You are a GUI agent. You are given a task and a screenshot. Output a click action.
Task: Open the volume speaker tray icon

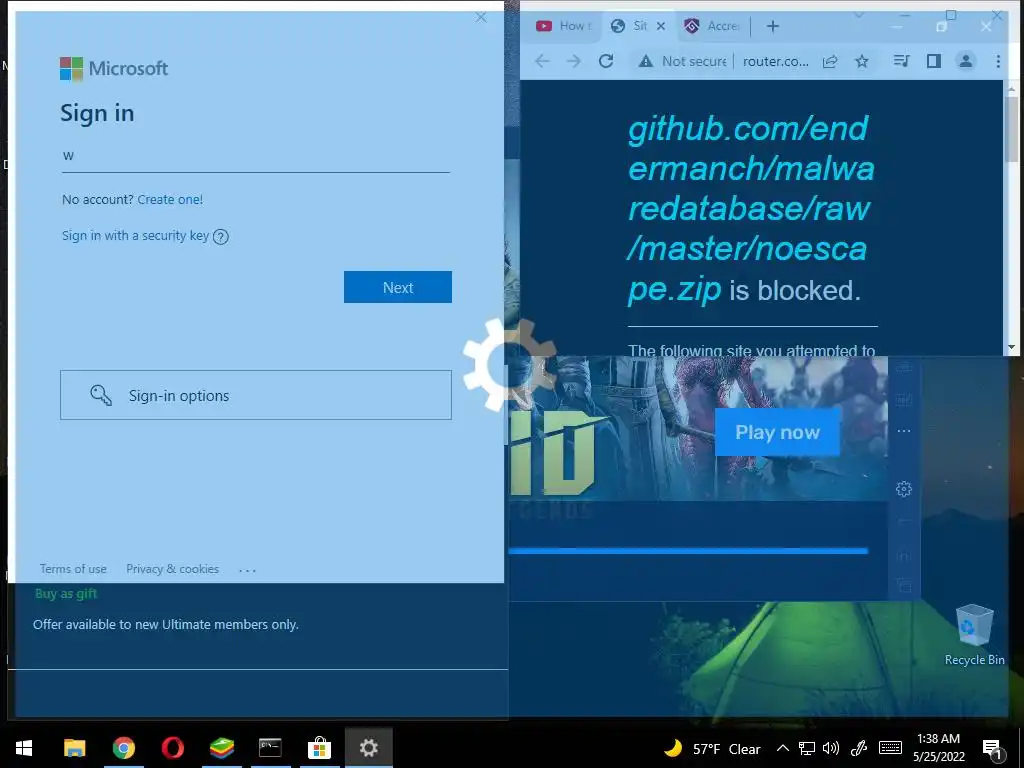(831, 748)
